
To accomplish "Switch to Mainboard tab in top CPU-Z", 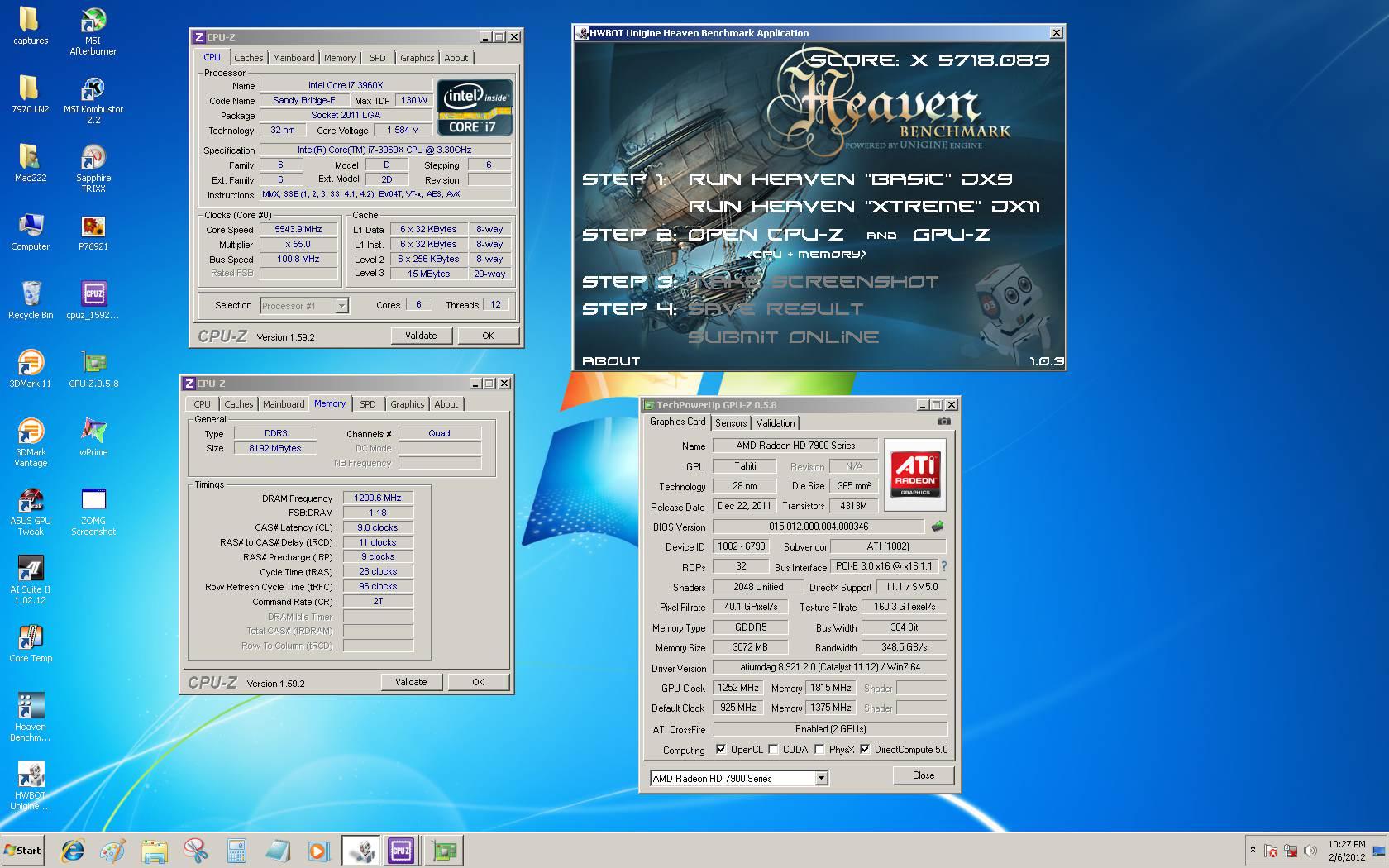I will click(294, 58).
